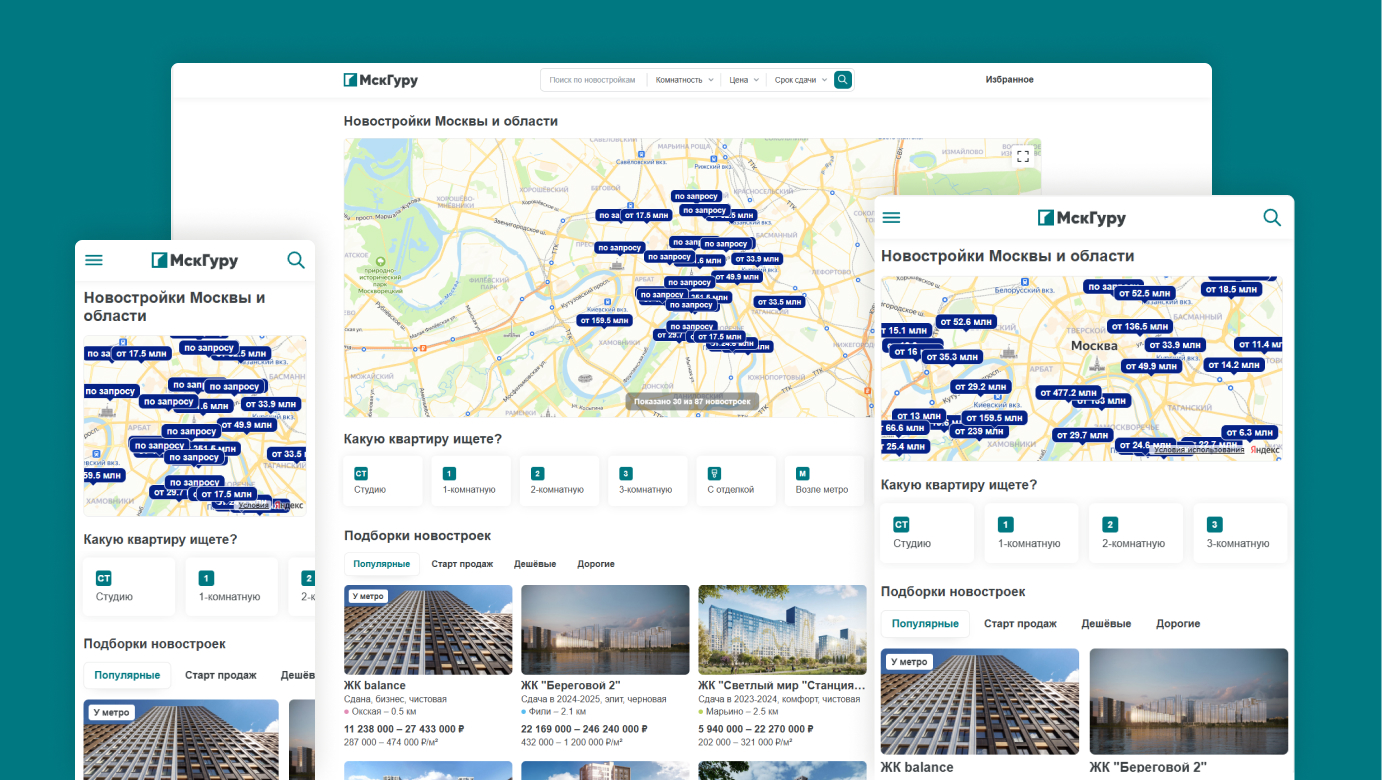Choose Студию card in tablet mockup
Image resolution: width=1382 pixels, height=780 pixels.
[x=927, y=533]
